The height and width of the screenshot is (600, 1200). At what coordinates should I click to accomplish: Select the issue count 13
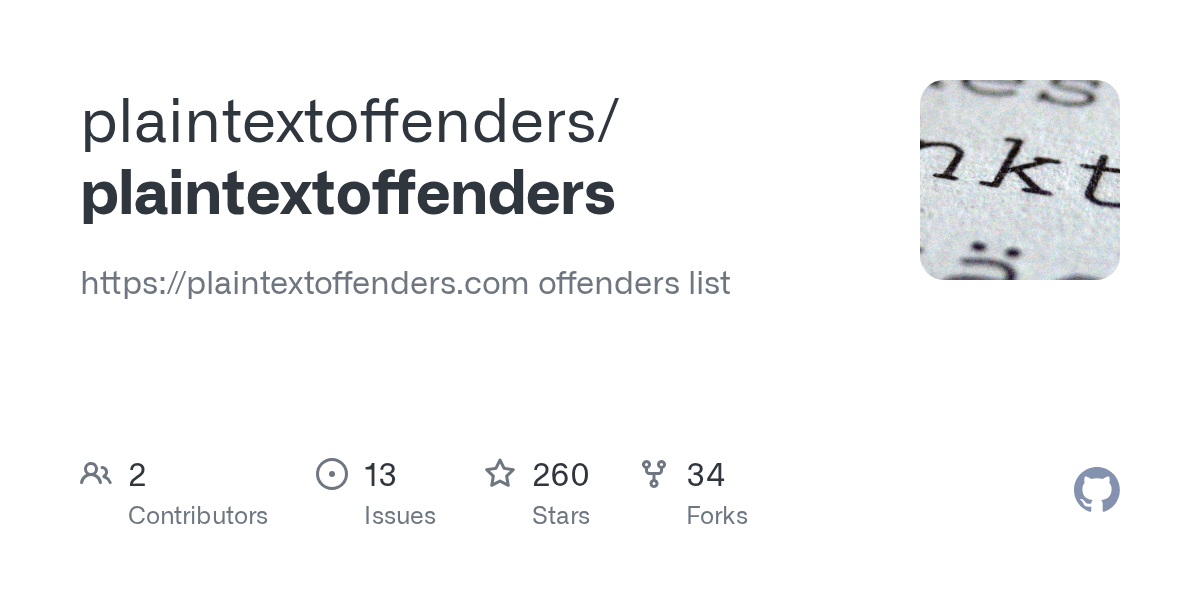click(x=380, y=475)
